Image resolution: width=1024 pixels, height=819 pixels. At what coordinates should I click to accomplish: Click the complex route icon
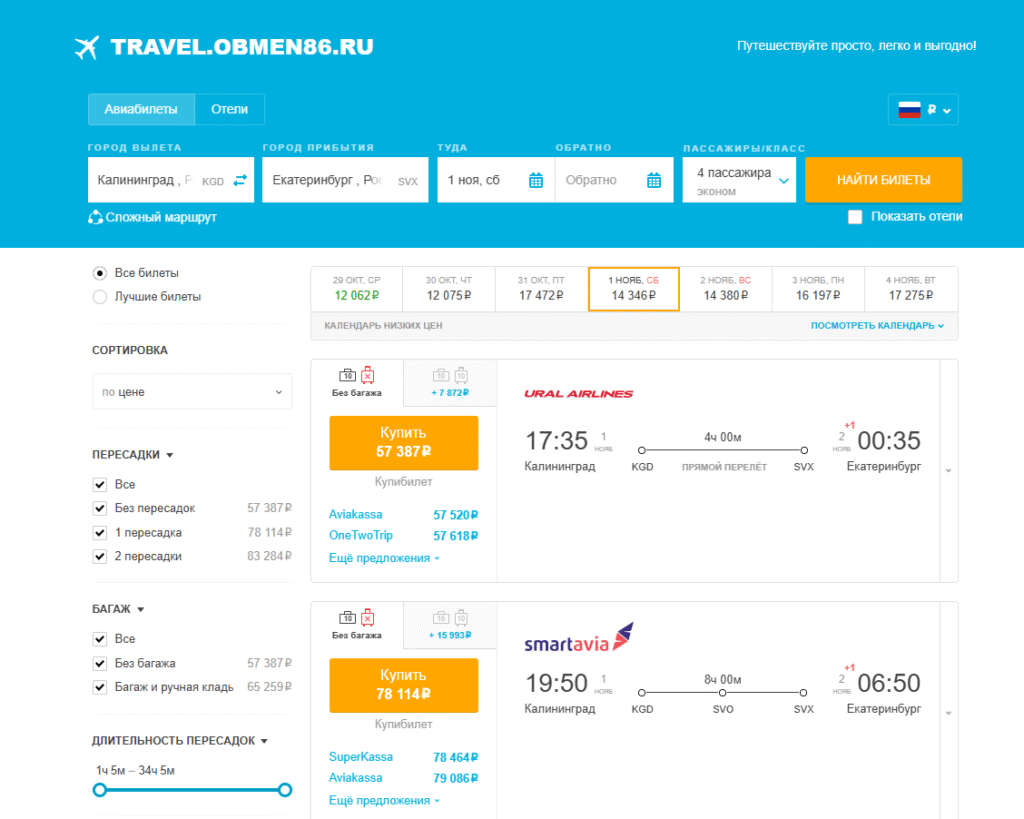96,217
